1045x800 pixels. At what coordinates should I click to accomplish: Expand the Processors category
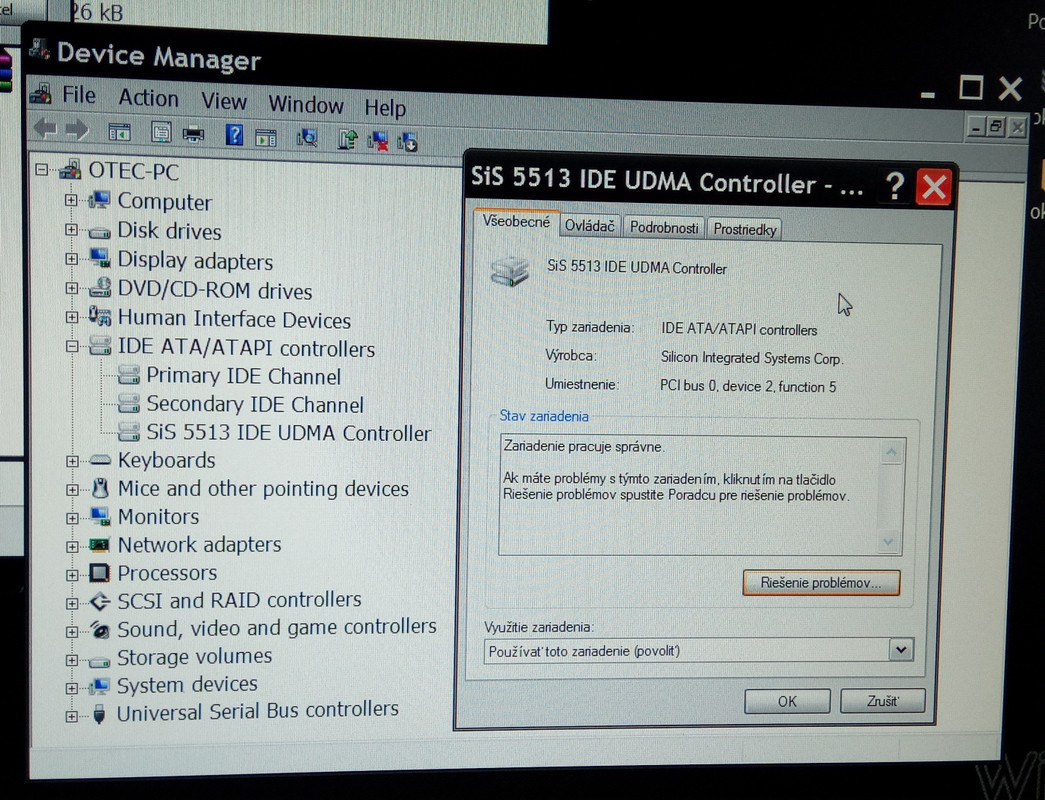[x=71, y=575]
